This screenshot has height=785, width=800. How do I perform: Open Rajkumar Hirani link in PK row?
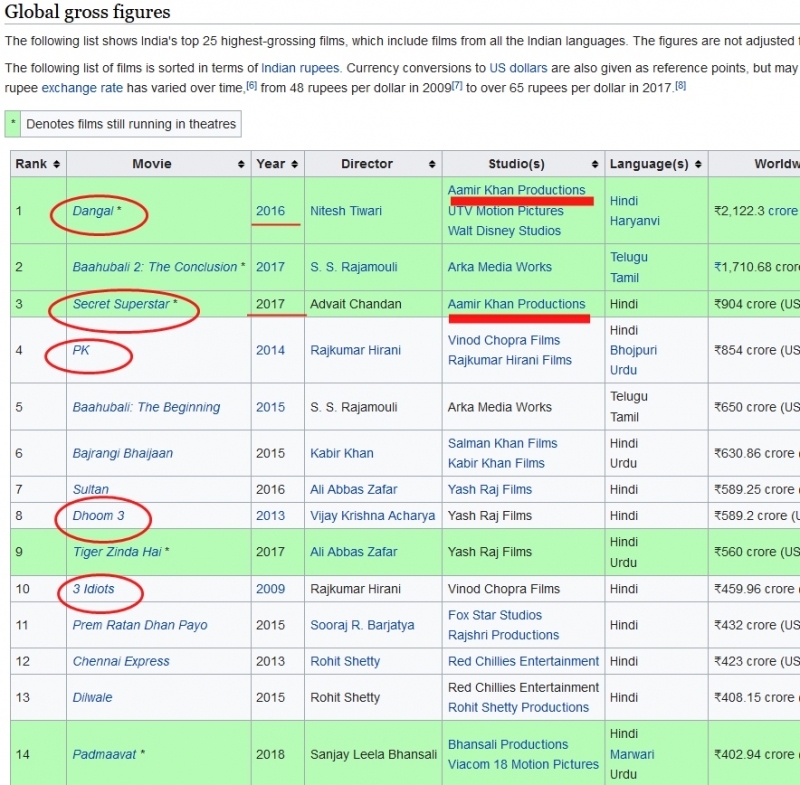click(356, 350)
